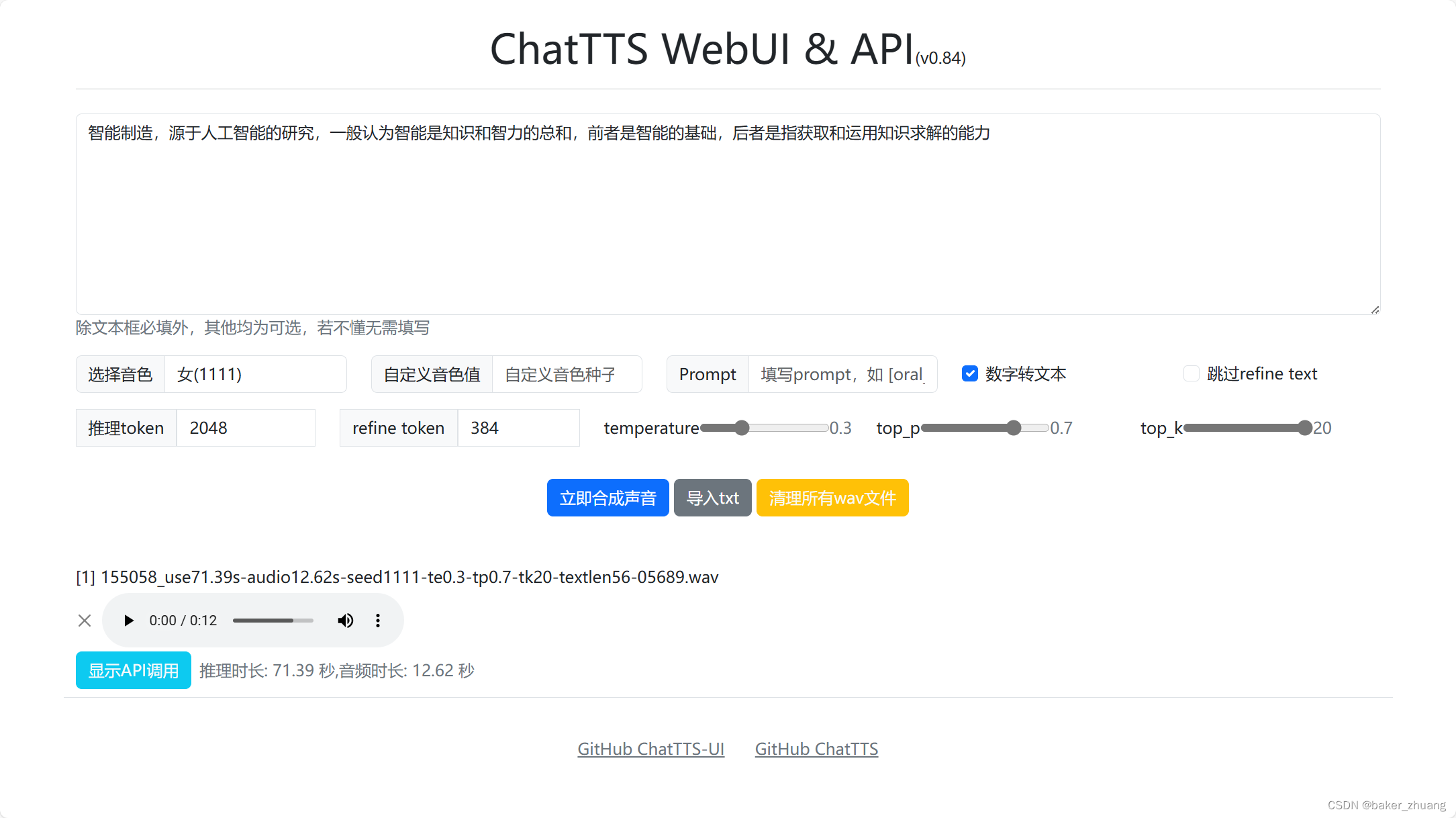Image resolution: width=1456 pixels, height=818 pixels.
Task: Click the audio progress seek bar
Action: pyautogui.click(x=272, y=620)
